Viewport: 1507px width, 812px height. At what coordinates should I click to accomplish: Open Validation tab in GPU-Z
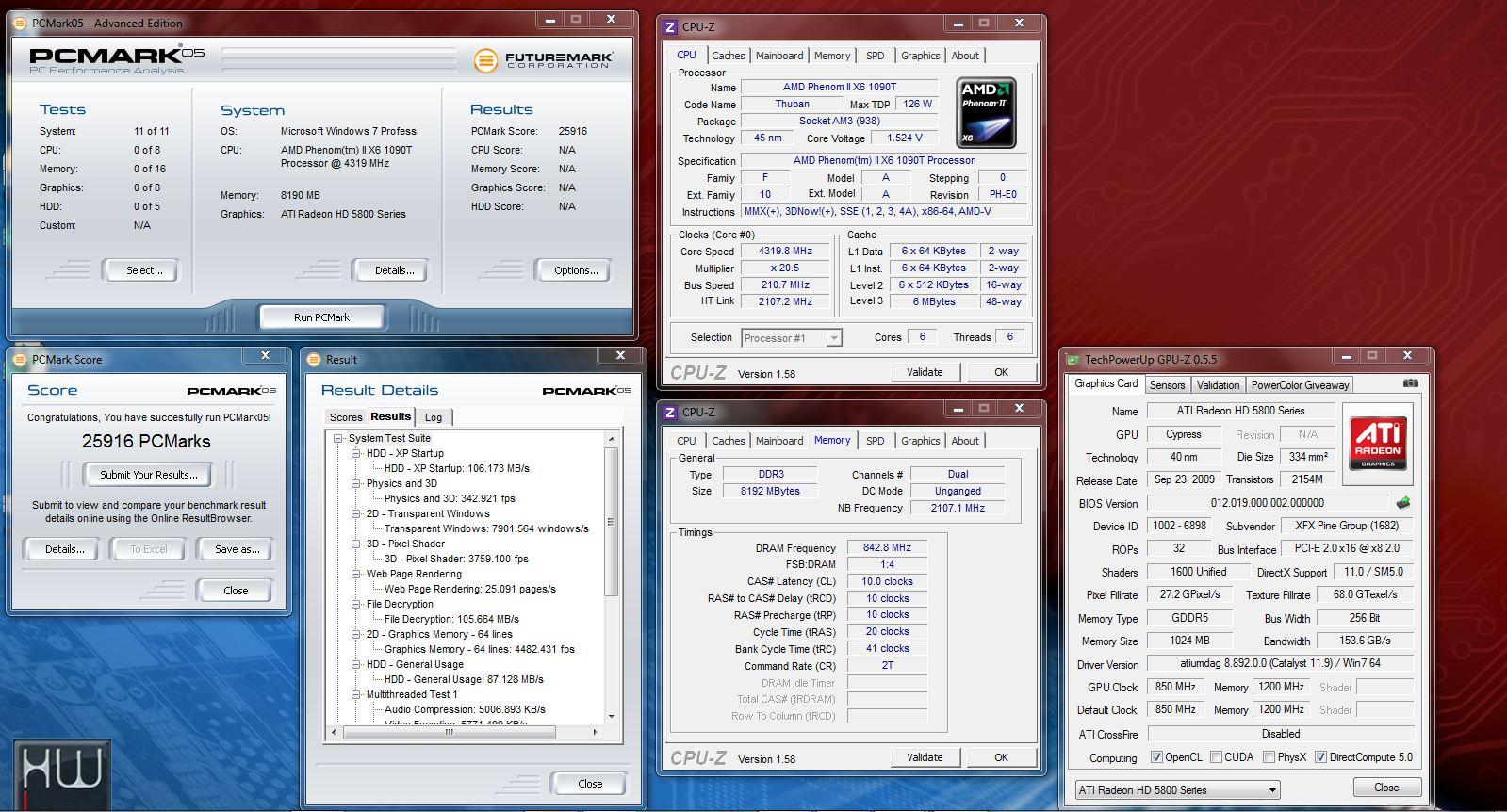(x=1218, y=384)
